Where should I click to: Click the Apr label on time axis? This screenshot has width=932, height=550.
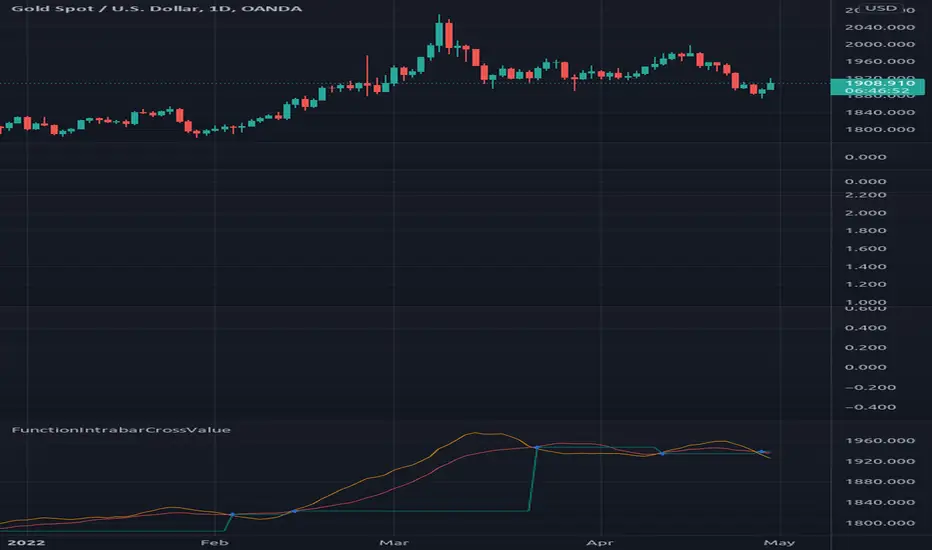(600, 542)
